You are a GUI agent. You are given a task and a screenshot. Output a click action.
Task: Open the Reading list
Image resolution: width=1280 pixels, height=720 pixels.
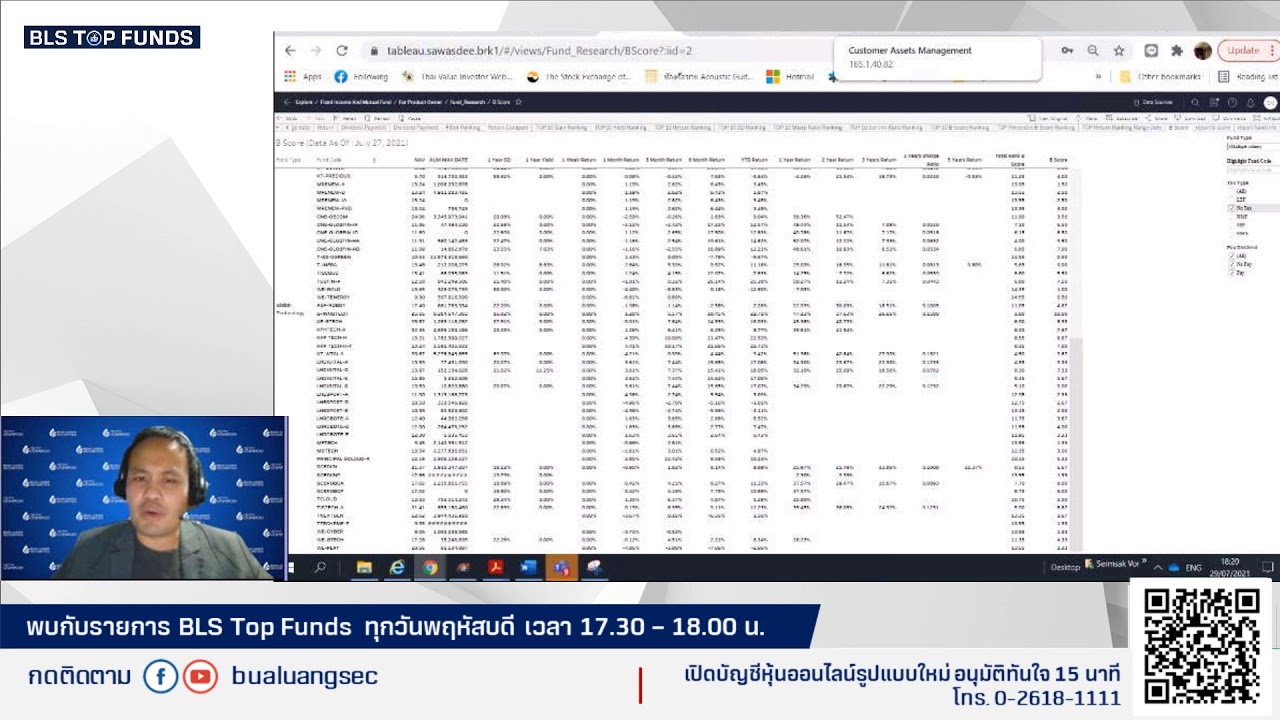coord(1247,76)
